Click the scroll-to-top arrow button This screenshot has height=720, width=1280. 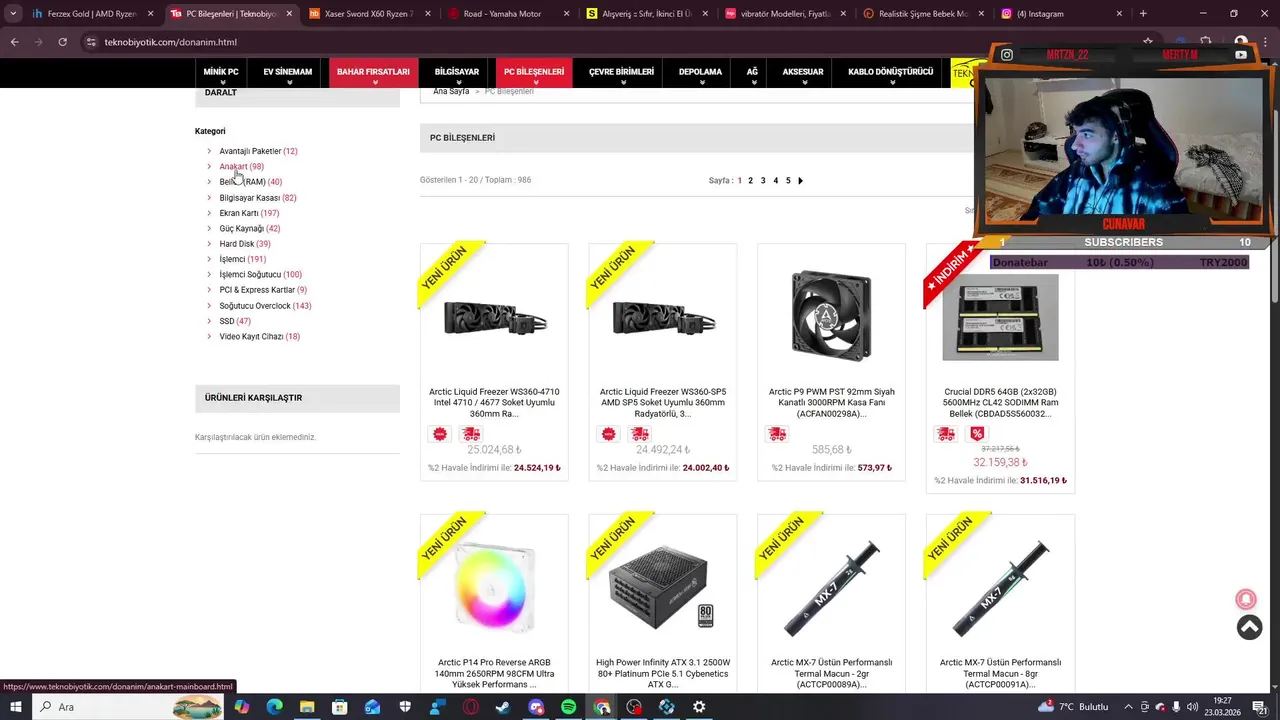pos(1249,627)
